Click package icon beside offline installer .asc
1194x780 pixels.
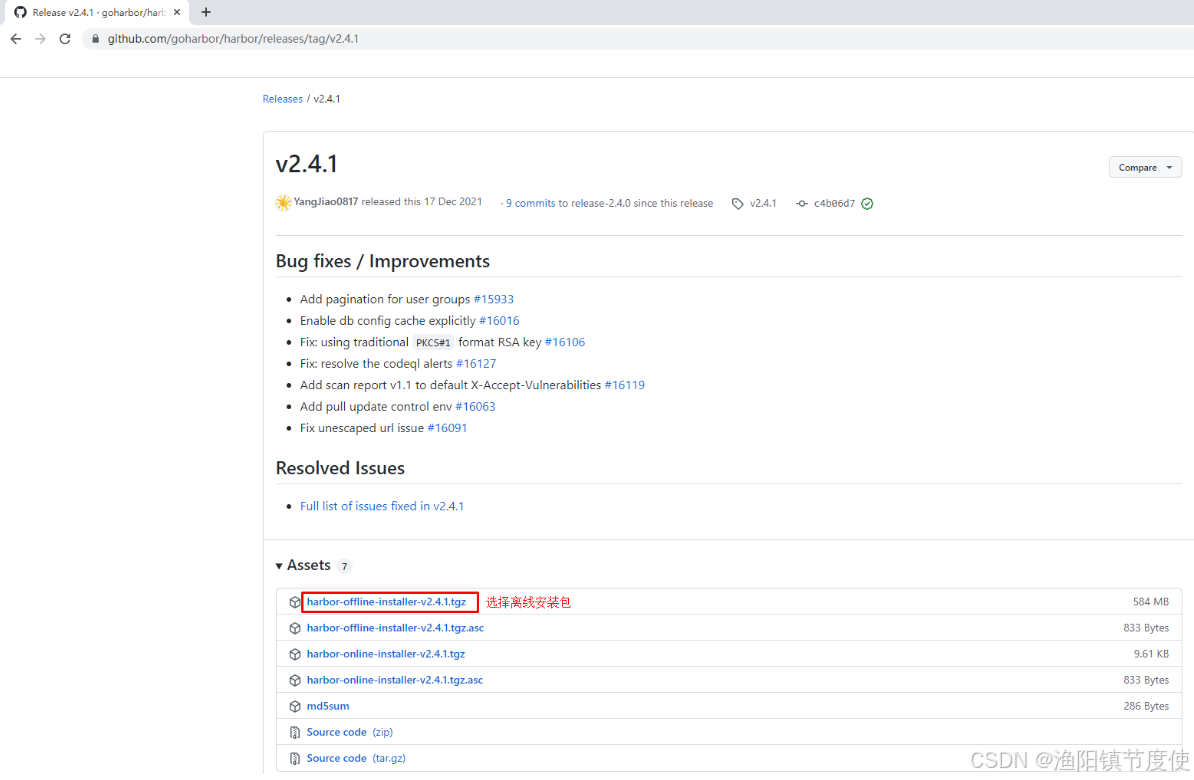[x=295, y=628]
